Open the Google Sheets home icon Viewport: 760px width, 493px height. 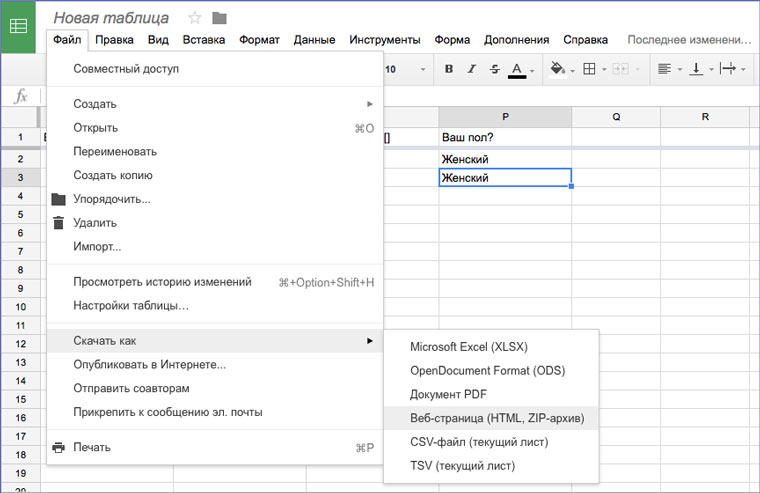pyautogui.click(x=18, y=26)
